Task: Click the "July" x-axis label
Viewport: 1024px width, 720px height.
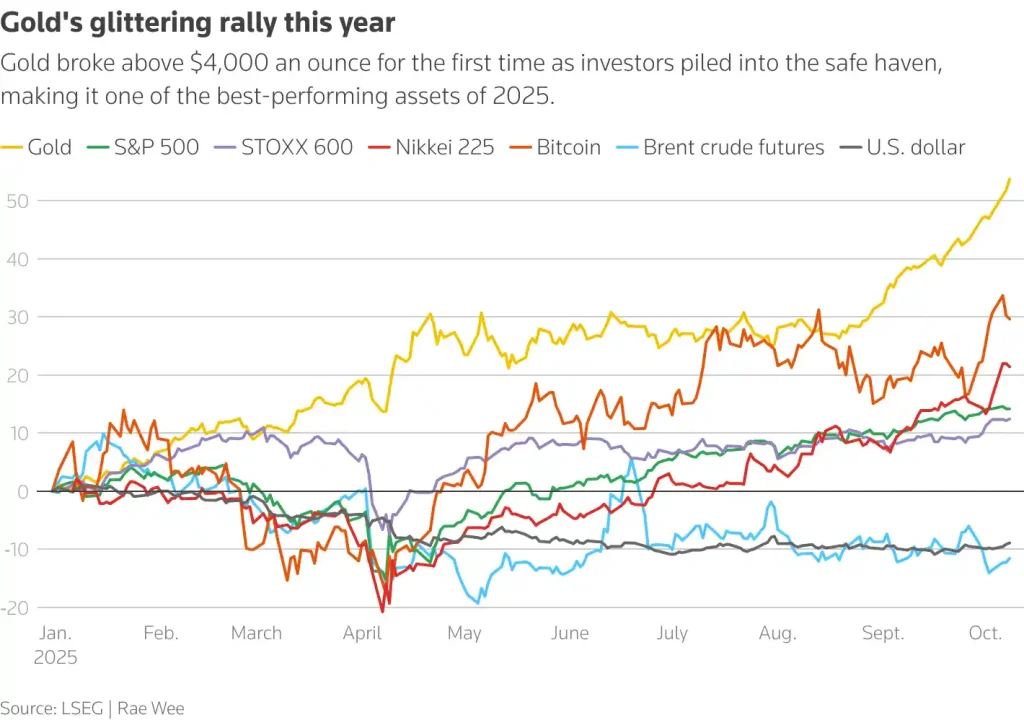Action: coord(672,633)
